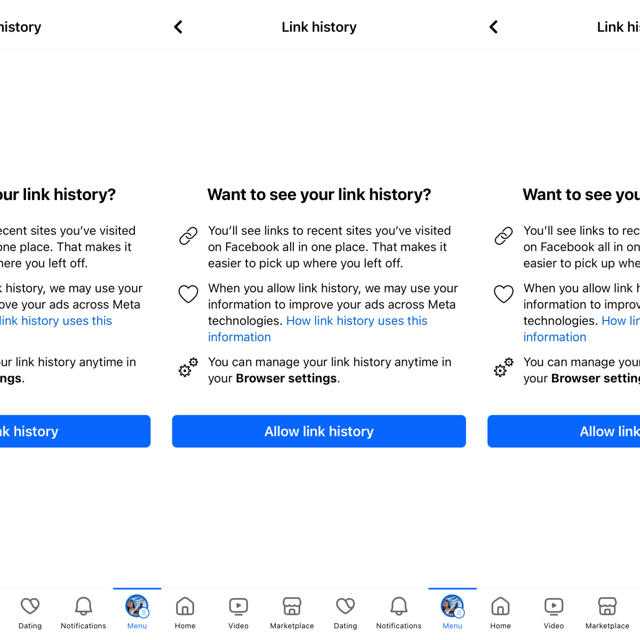This screenshot has height=640, width=640.
Task: Click the chain link icon in the right screen
Action: (x=504, y=236)
